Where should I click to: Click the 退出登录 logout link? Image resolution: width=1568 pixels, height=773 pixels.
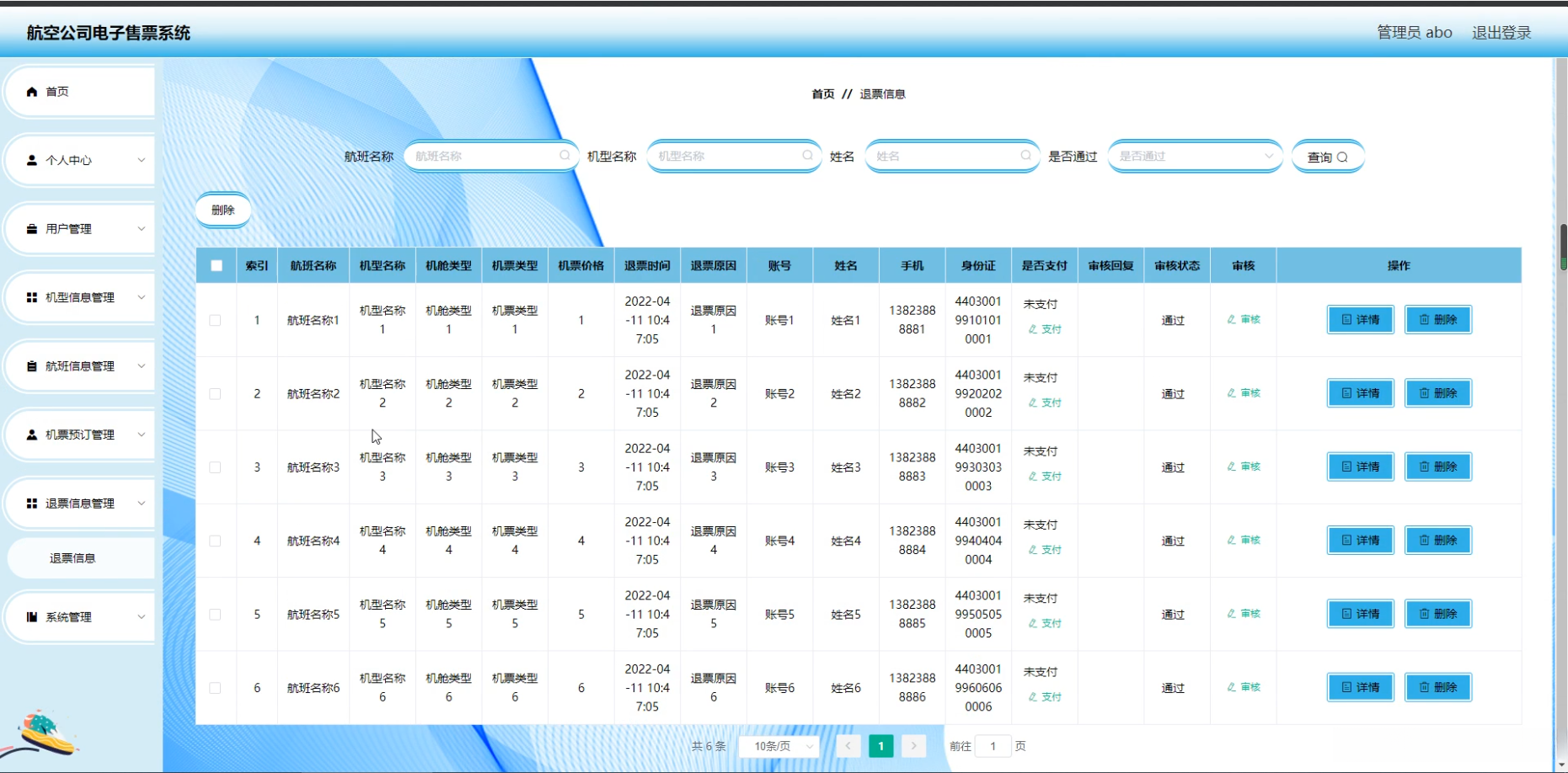point(1501,33)
